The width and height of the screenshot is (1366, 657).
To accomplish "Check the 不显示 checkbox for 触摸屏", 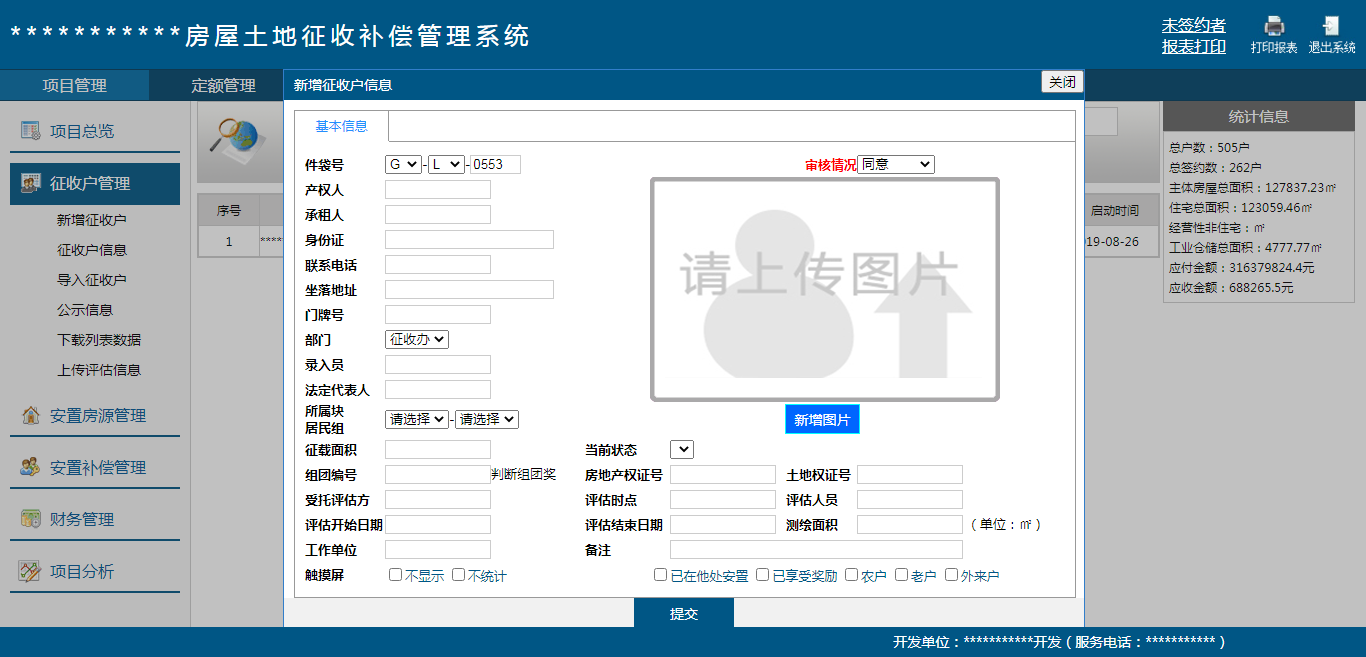I will pyautogui.click(x=395, y=574).
